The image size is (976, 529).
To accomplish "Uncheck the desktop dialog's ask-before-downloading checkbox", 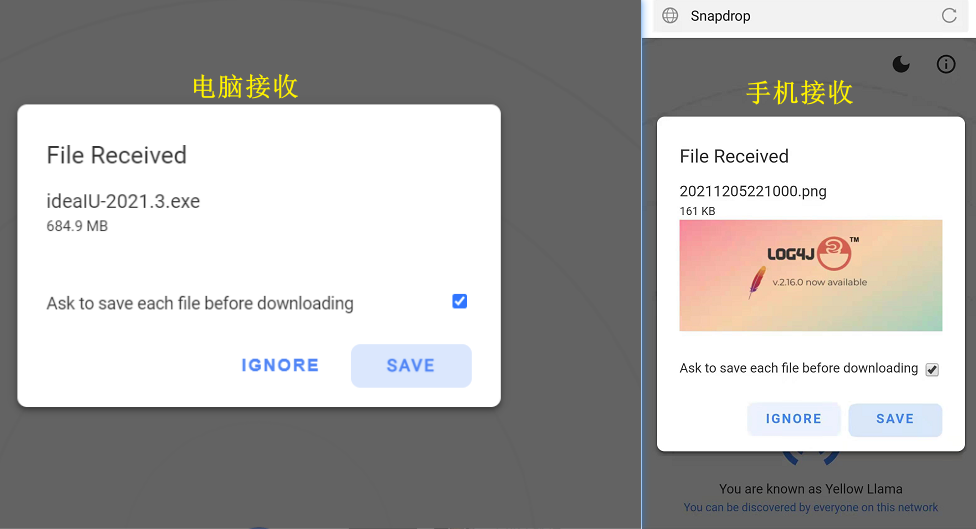I will (459, 301).
